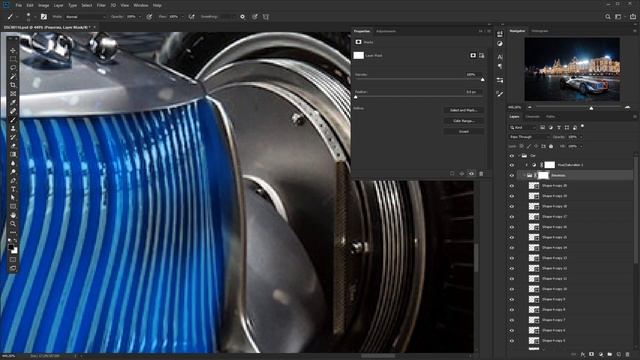The height and width of the screenshot is (360, 640).
Task: Select the Move tool
Action: 13,50
